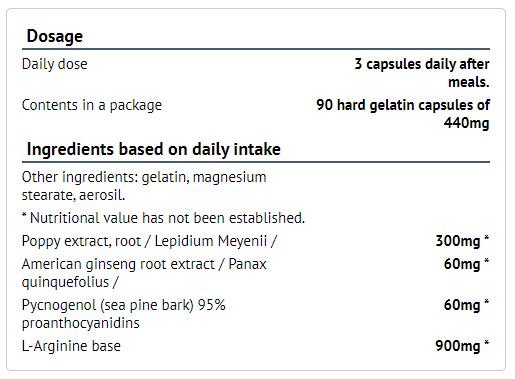Click the Dosage heading

(55, 36)
